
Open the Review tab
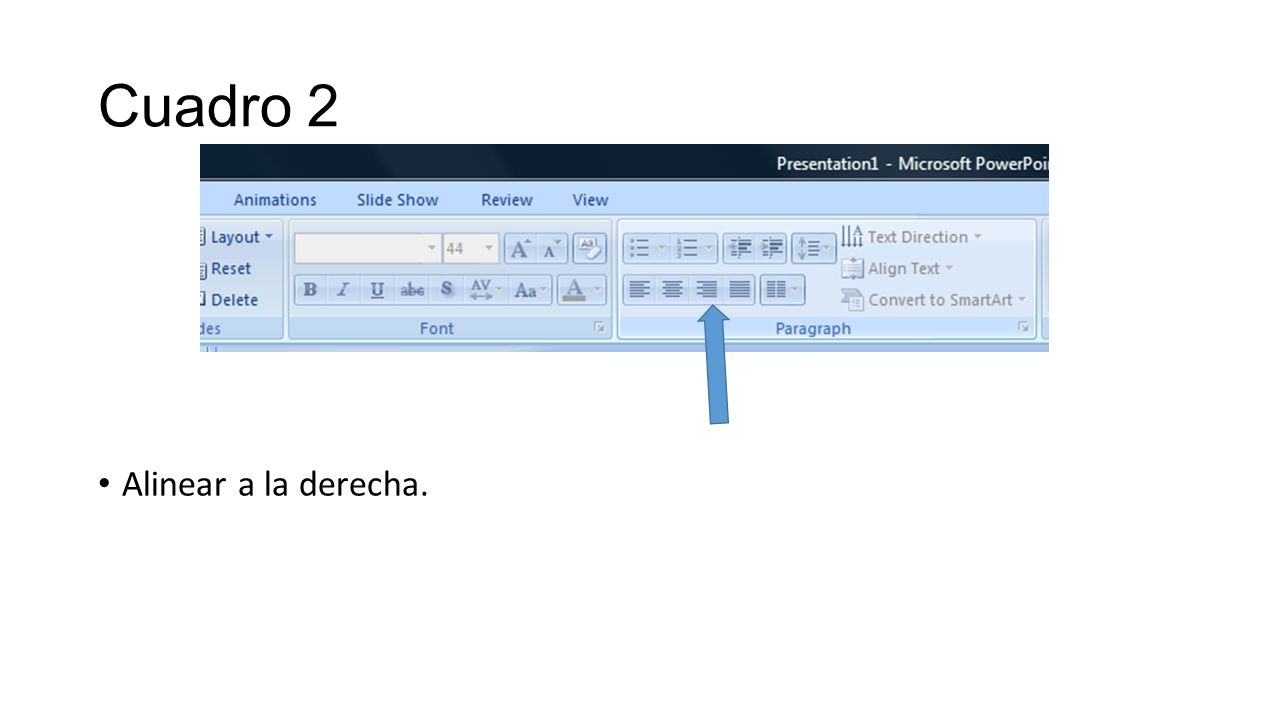[506, 200]
